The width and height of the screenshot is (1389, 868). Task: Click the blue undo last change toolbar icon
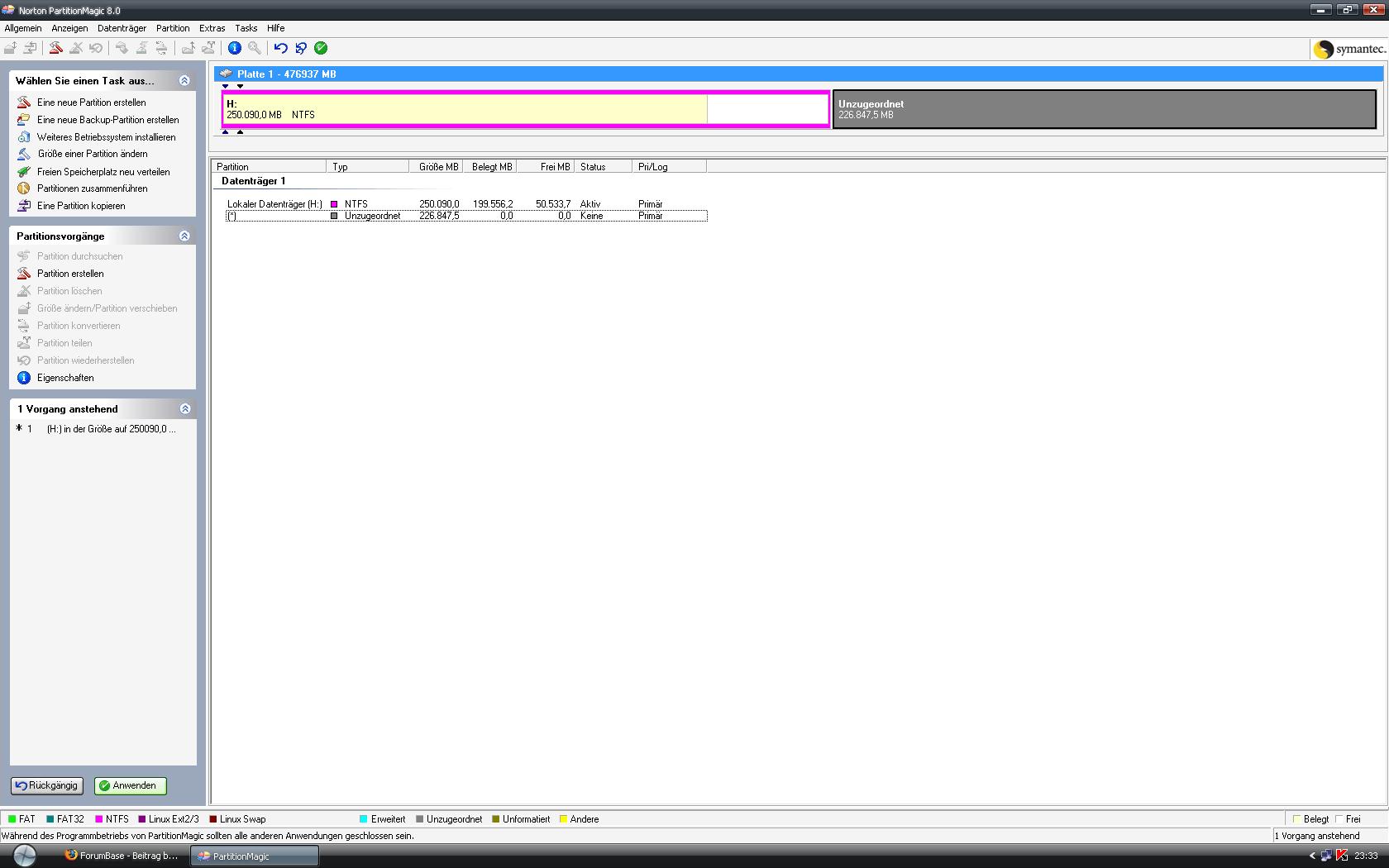click(281, 48)
